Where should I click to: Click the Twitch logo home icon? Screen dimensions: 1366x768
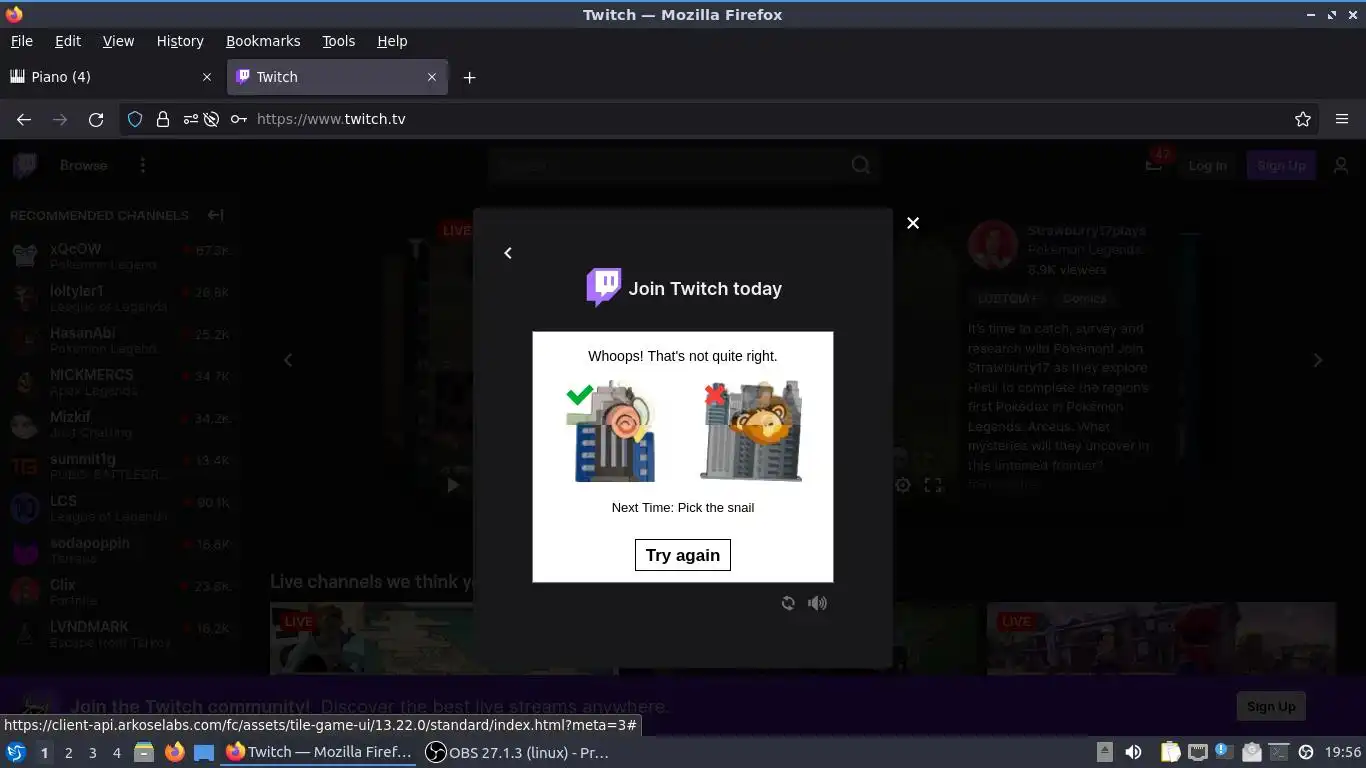tap(25, 166)
